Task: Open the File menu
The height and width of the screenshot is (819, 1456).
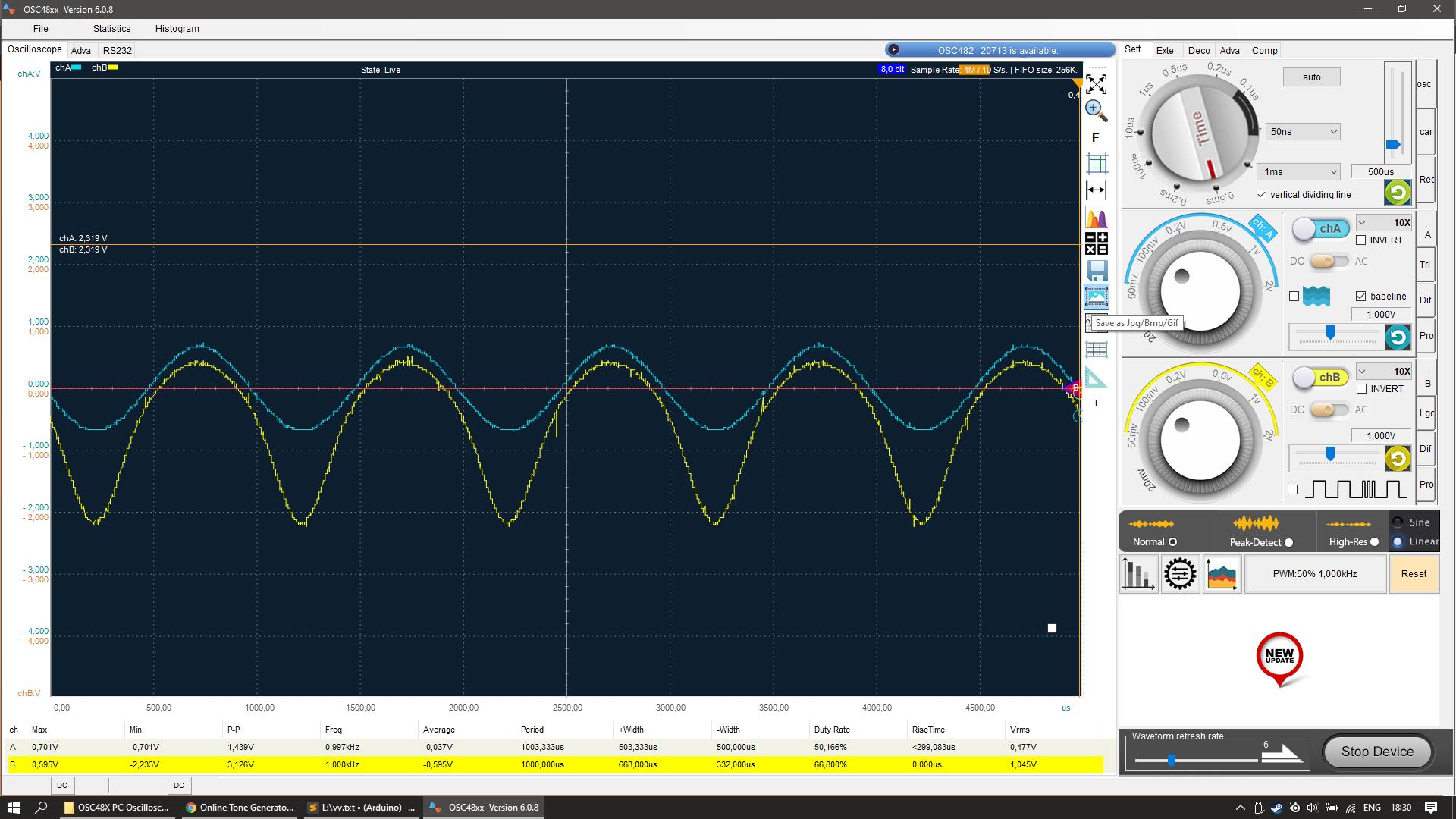Action: [41, 29]
